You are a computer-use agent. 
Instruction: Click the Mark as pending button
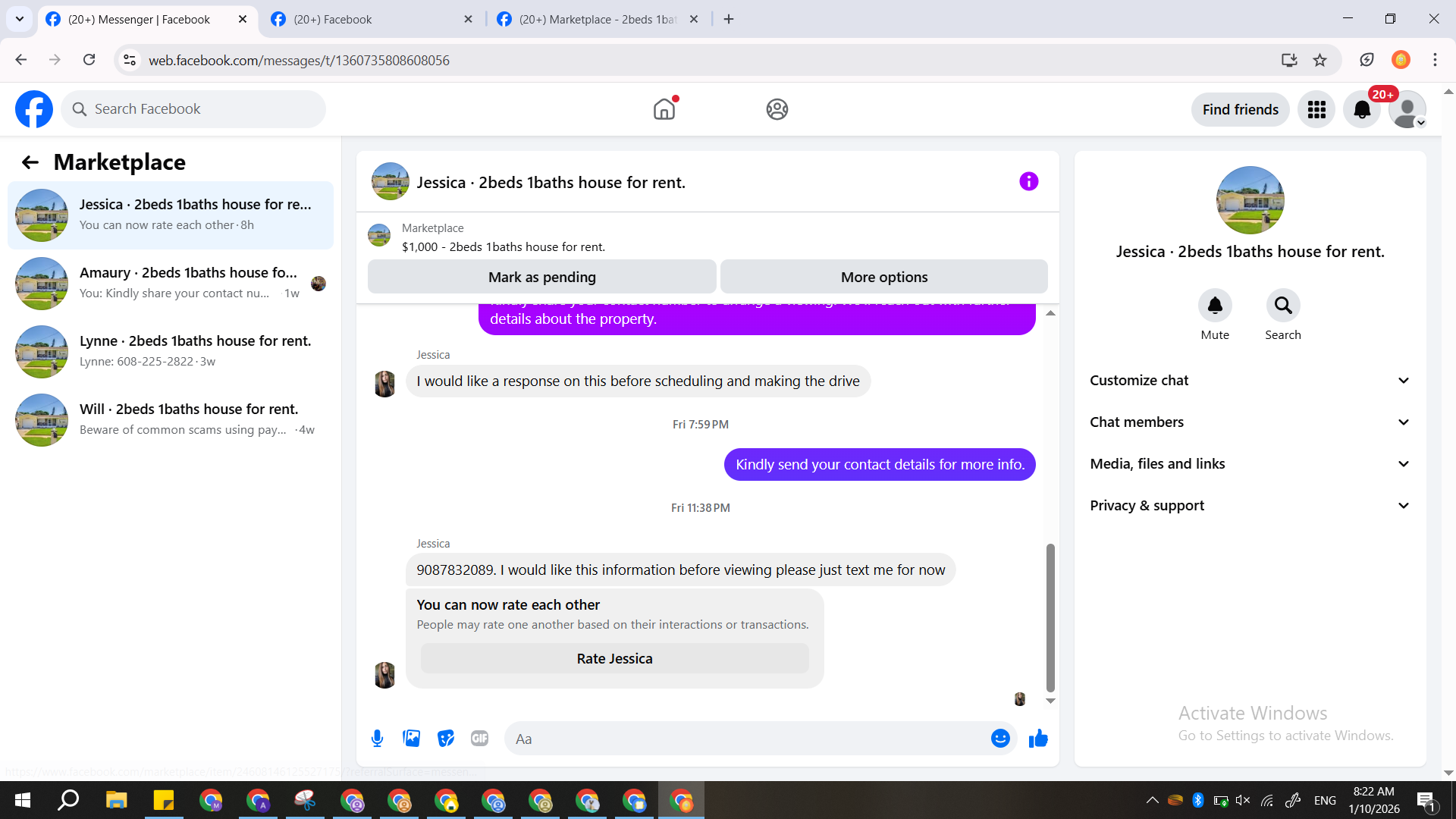(x=541, y=278)
